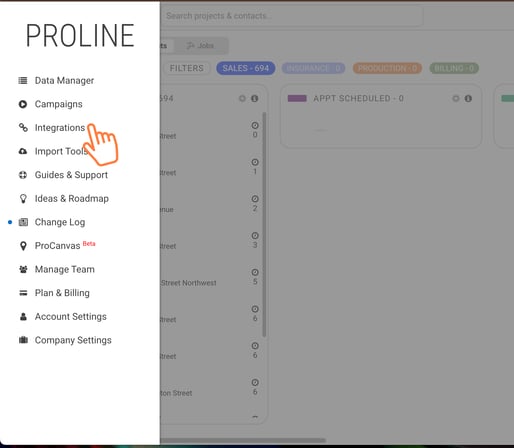Select the PRODUCTION - 0 stage pill

click(x=387, y=68)
